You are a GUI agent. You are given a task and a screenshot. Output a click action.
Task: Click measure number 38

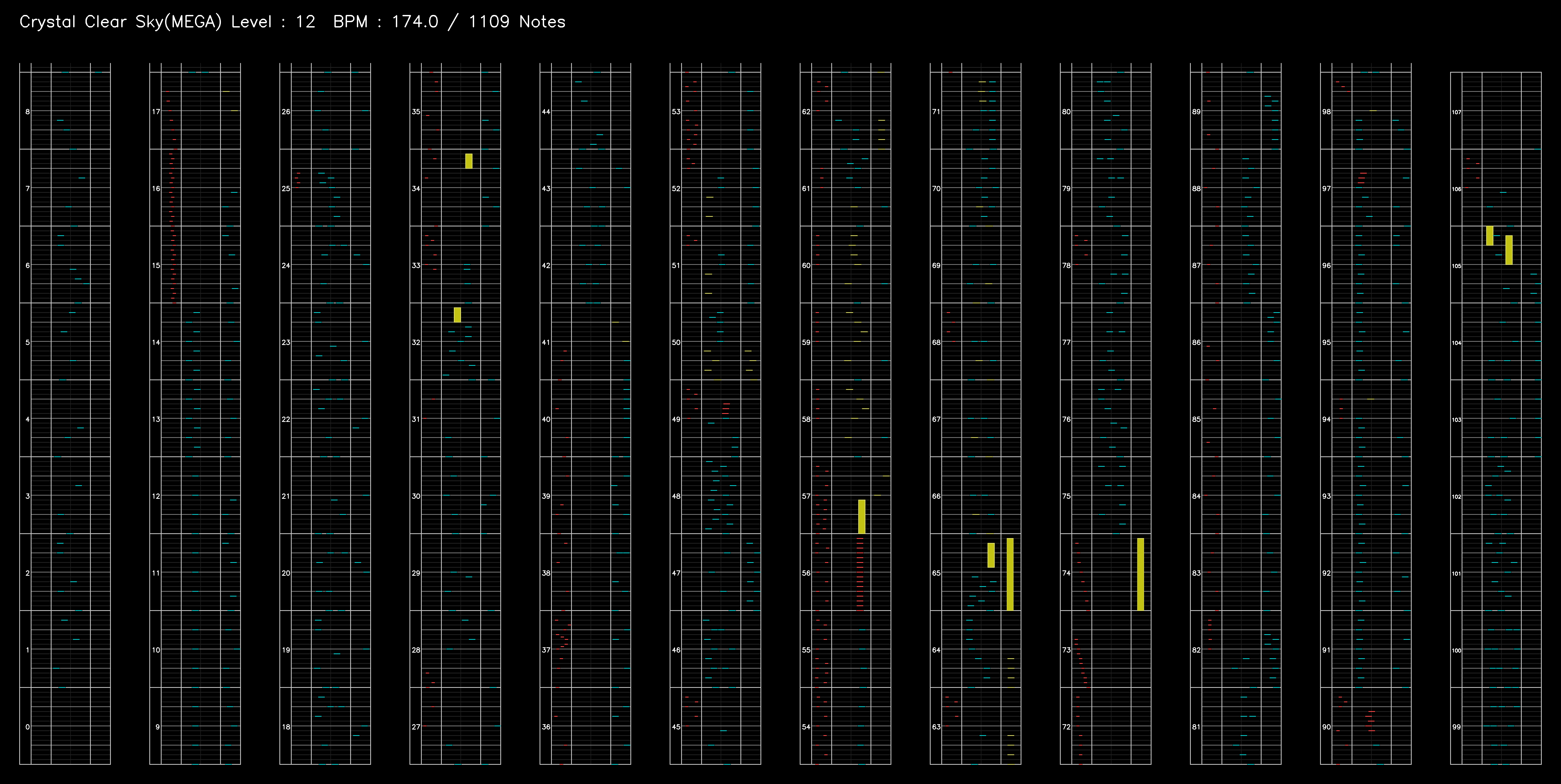coord(546,573)
